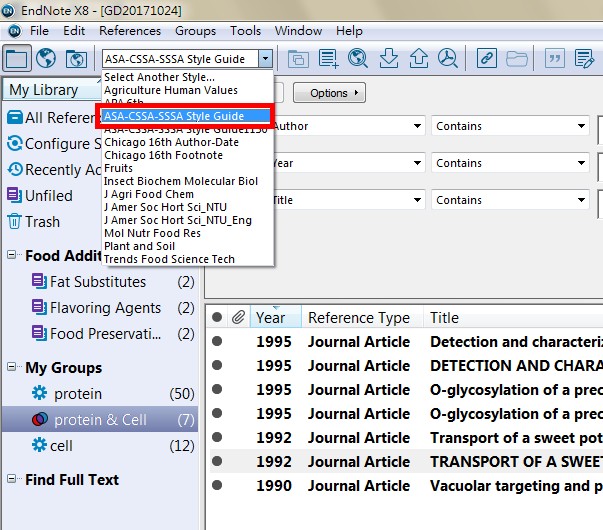Click the Insert Citation quote icon
The image size is (603, 530).
click(555, 58)
